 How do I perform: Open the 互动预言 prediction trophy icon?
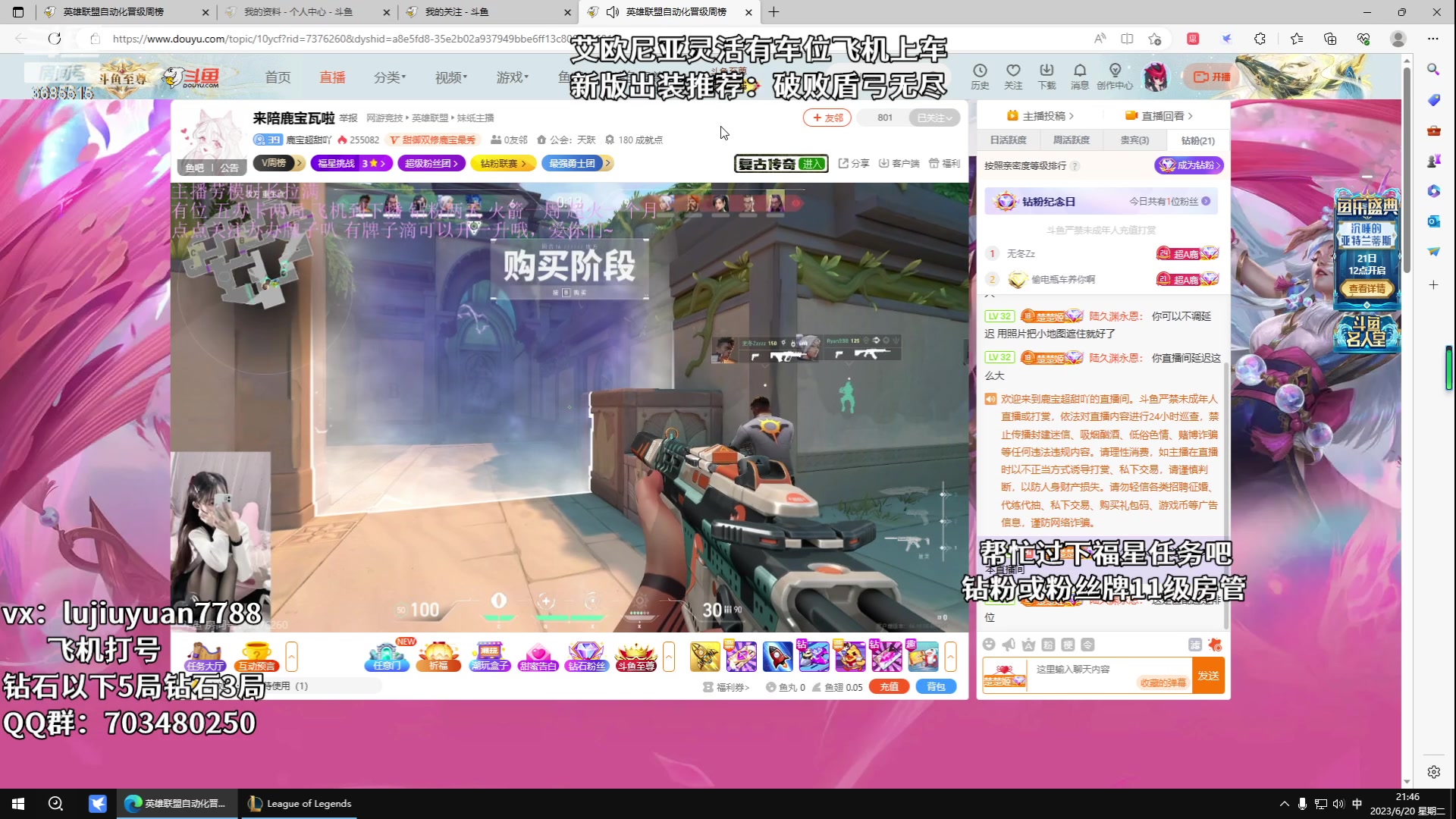(x=256, y=657)
